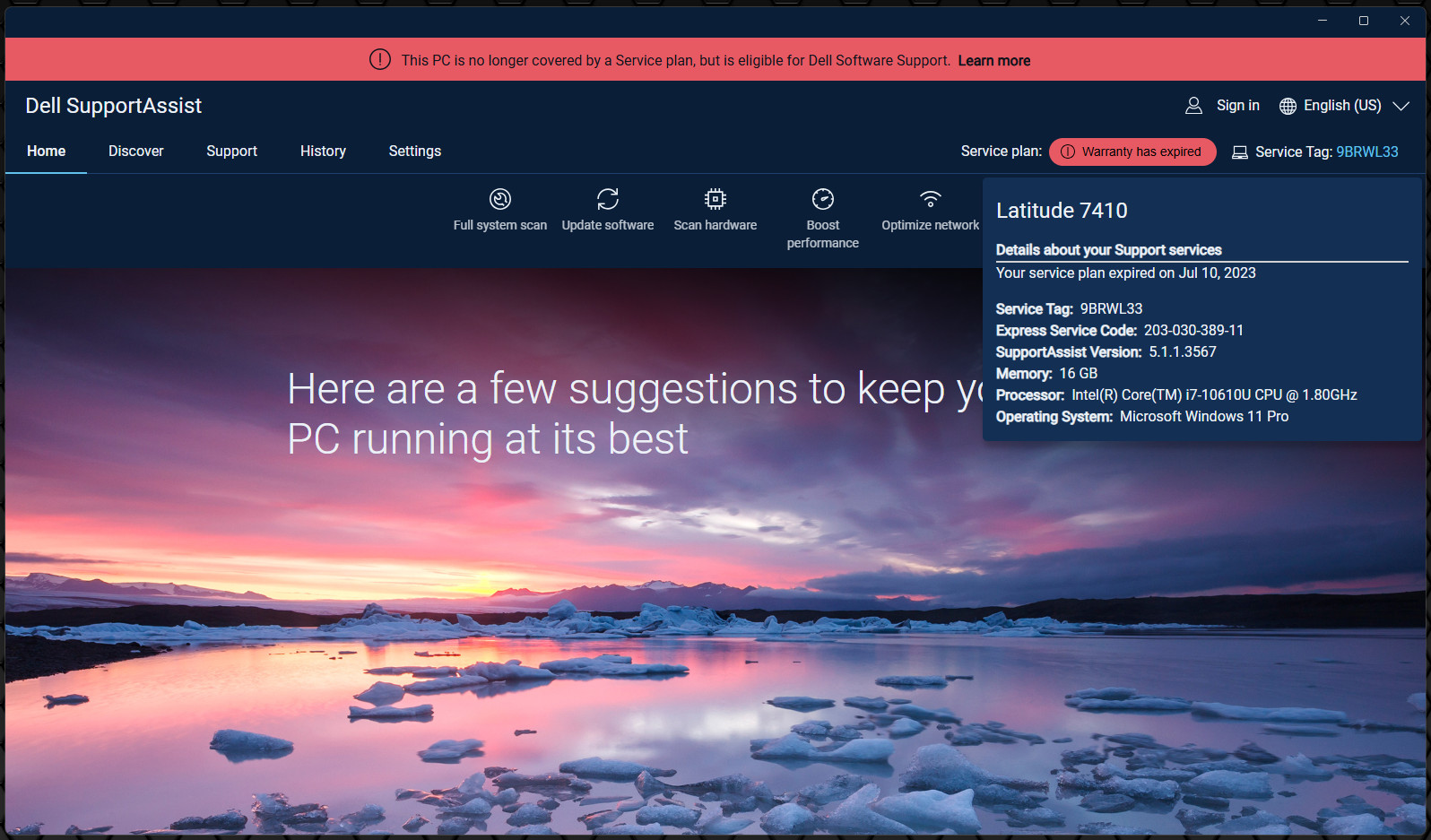Viewport: 1431px width, 840px height.
Task: Click the Dell SupportAssist title
Action: (114, 106)
